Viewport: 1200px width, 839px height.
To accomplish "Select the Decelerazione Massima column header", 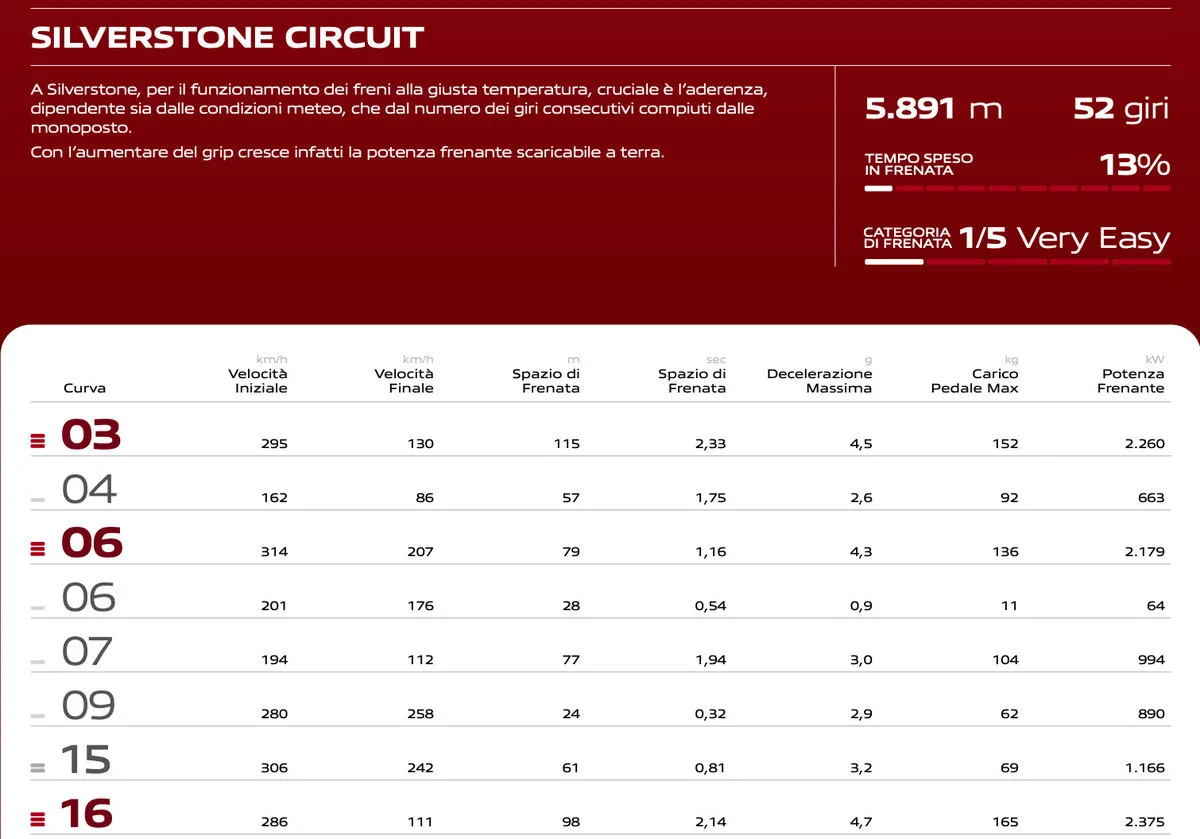I will pos(819,380).
